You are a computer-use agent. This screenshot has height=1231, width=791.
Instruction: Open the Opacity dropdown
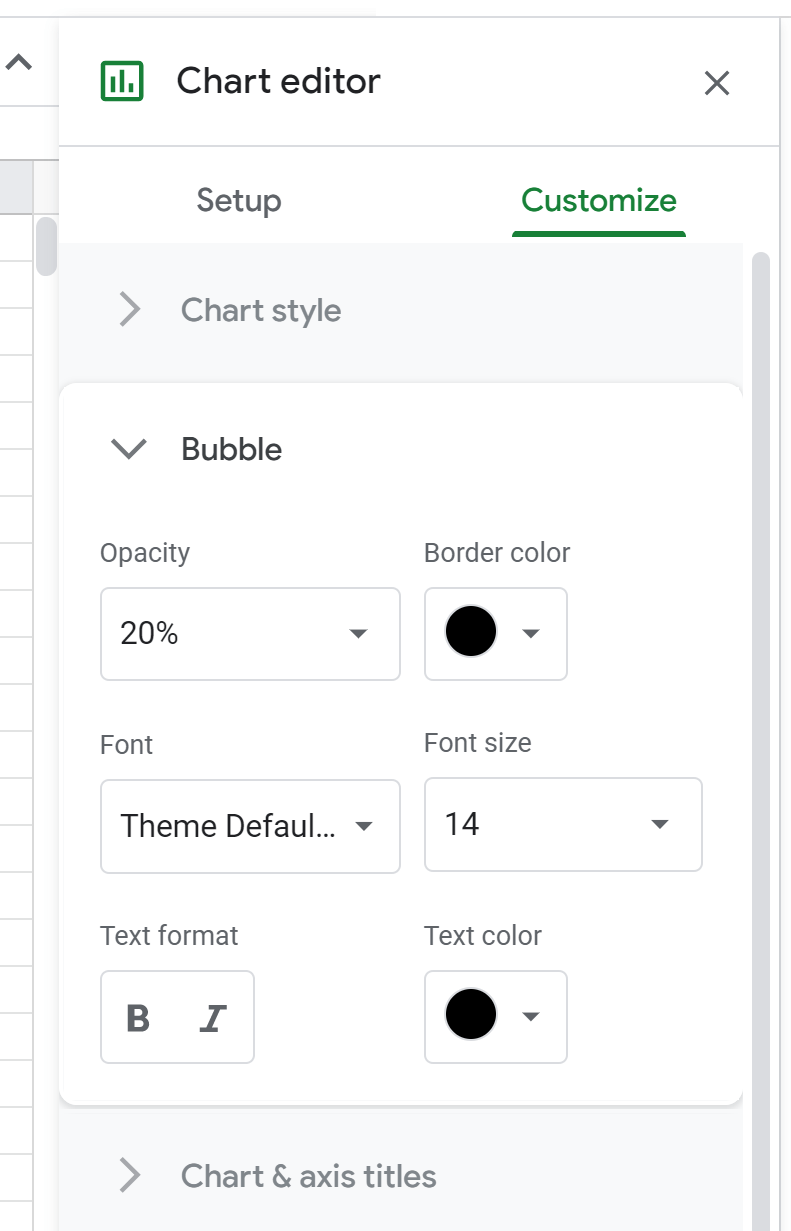(x=357, y=634)
